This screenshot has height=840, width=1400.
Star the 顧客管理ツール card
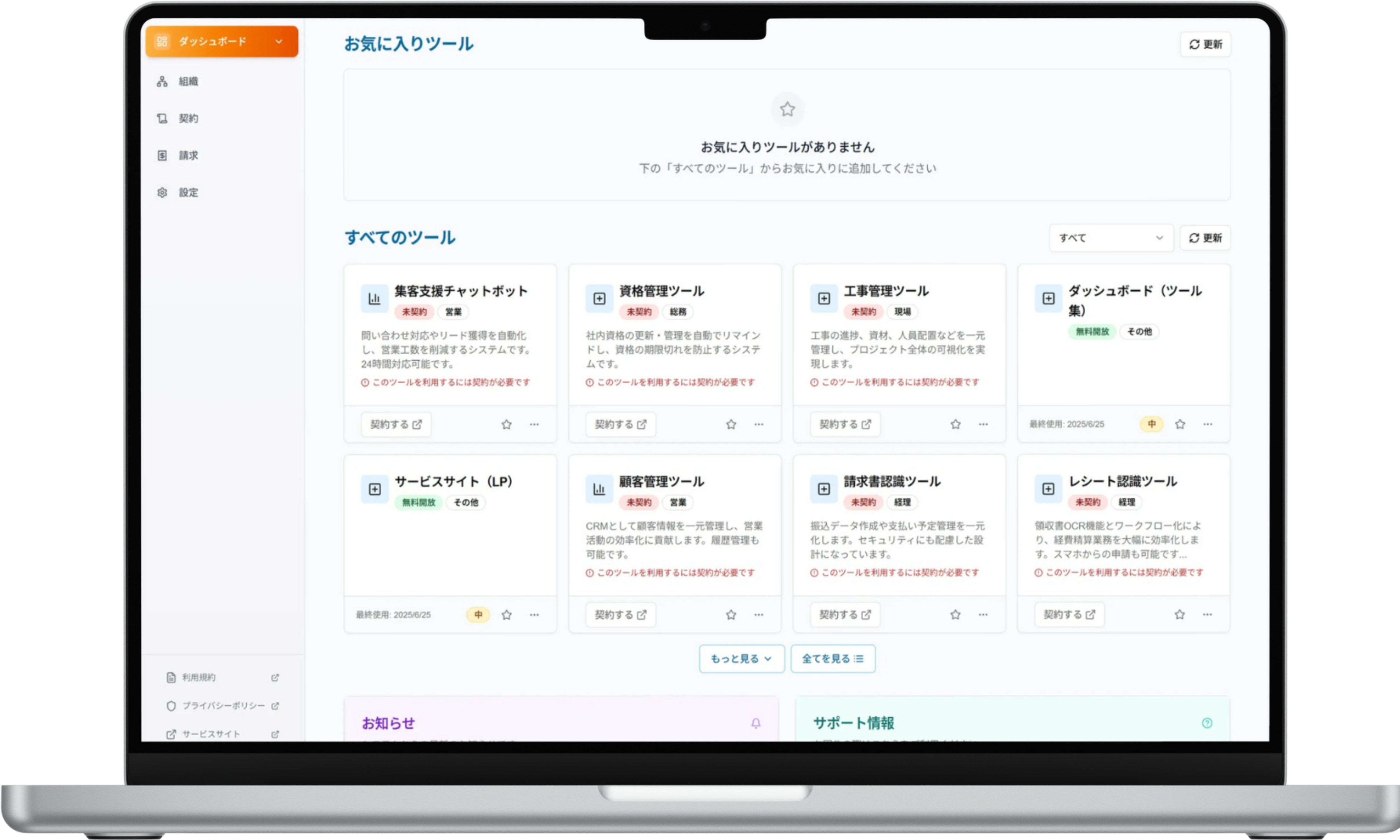(x=731, y=615)
